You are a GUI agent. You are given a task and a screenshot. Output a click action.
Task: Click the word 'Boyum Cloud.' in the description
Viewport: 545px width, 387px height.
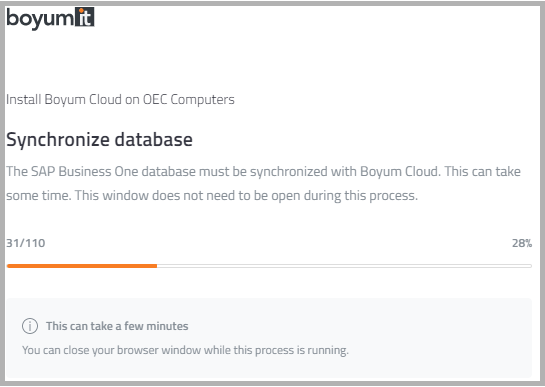click(x=400, y=171)
